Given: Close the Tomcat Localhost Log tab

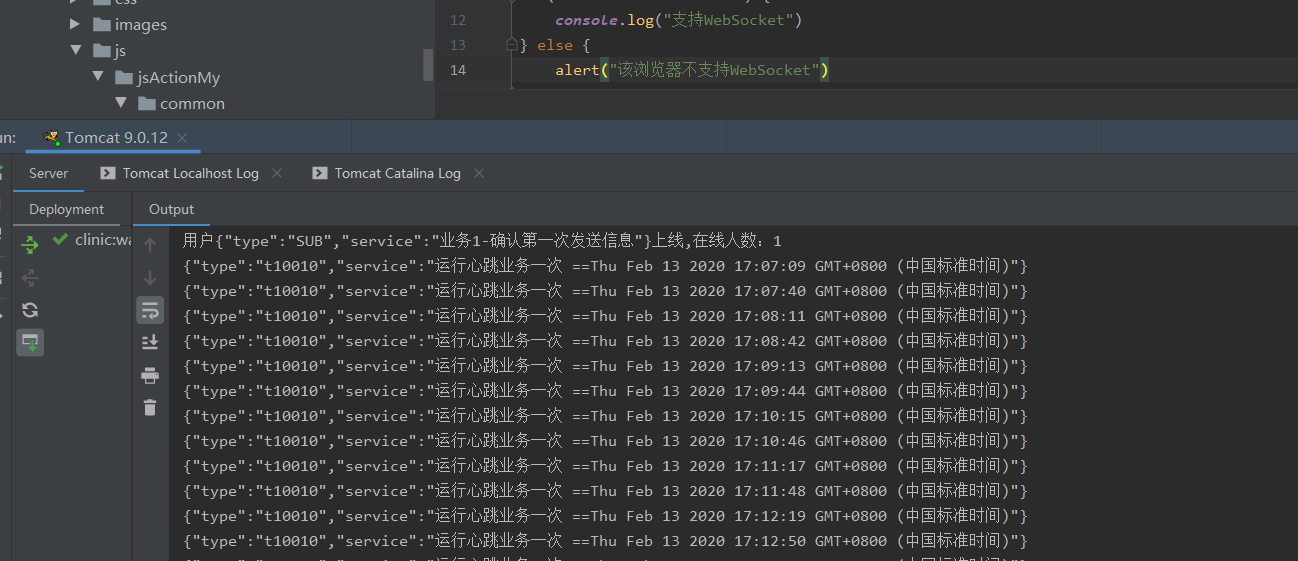Looking at the screenshot, I should pyautogui.click(x=277, y=173).
